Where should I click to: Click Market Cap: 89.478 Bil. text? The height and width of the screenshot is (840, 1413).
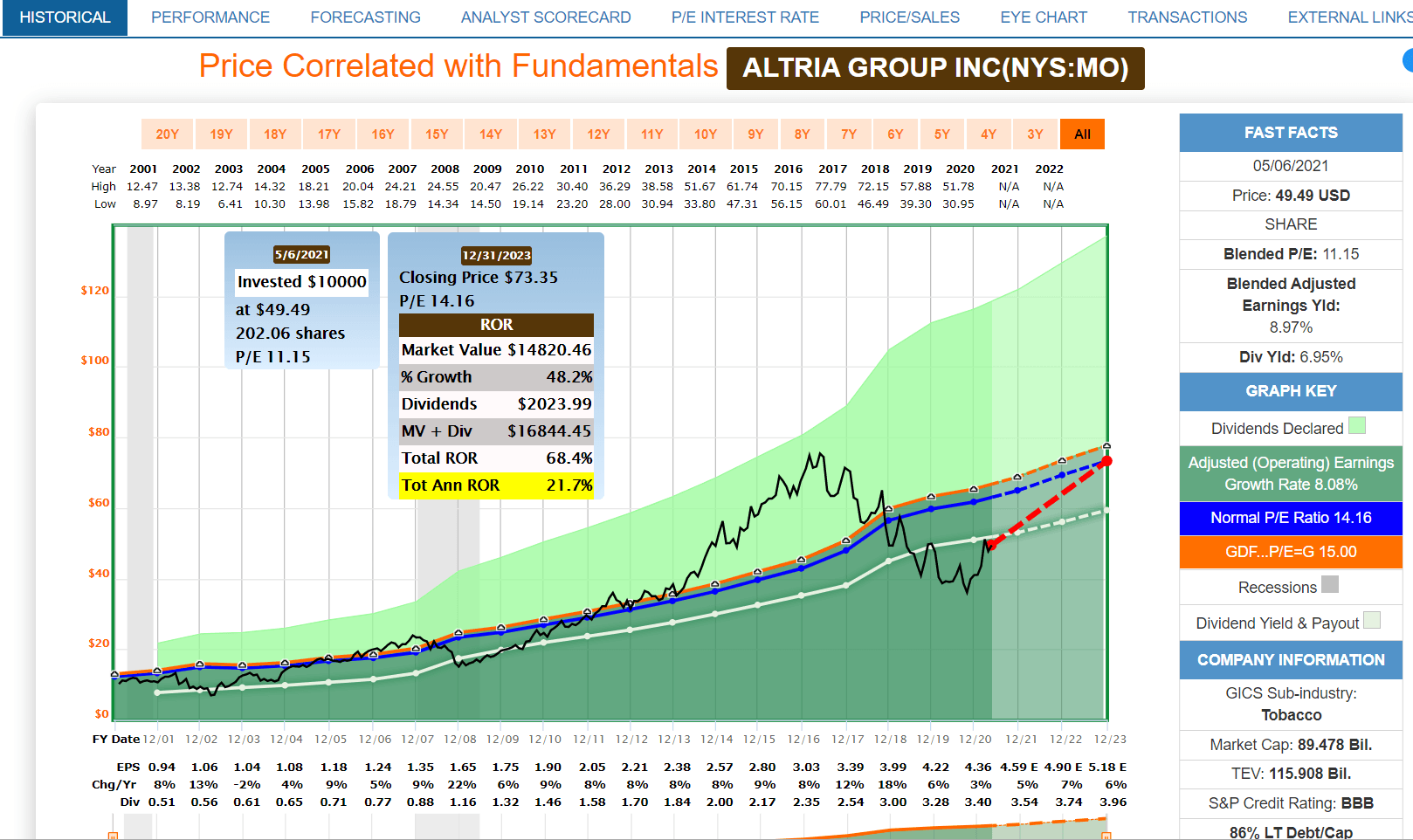[x=1291, y=745]
